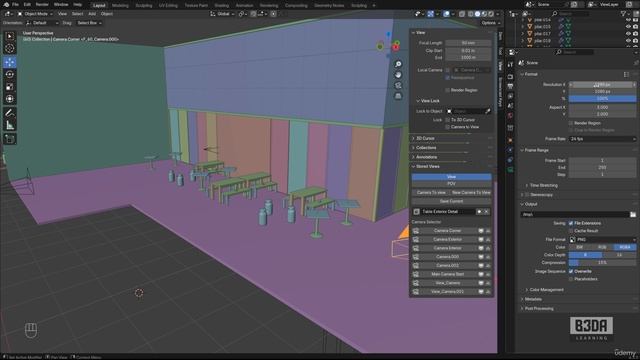Open the File menu
The height and width of the screenshot is (360, 640).
(x=15, y=4)
